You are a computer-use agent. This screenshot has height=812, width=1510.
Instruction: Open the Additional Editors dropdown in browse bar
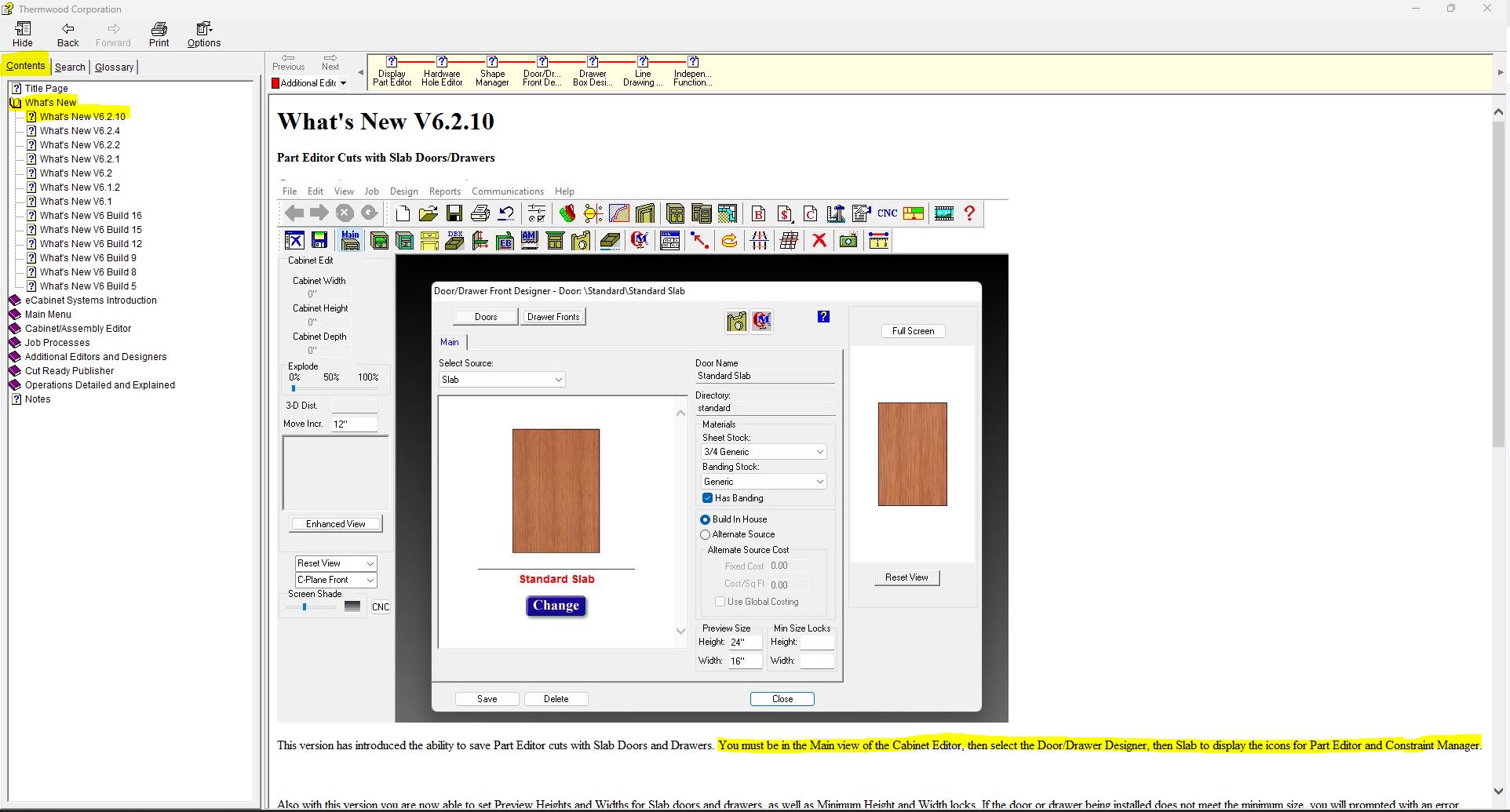tap(343, 83)
